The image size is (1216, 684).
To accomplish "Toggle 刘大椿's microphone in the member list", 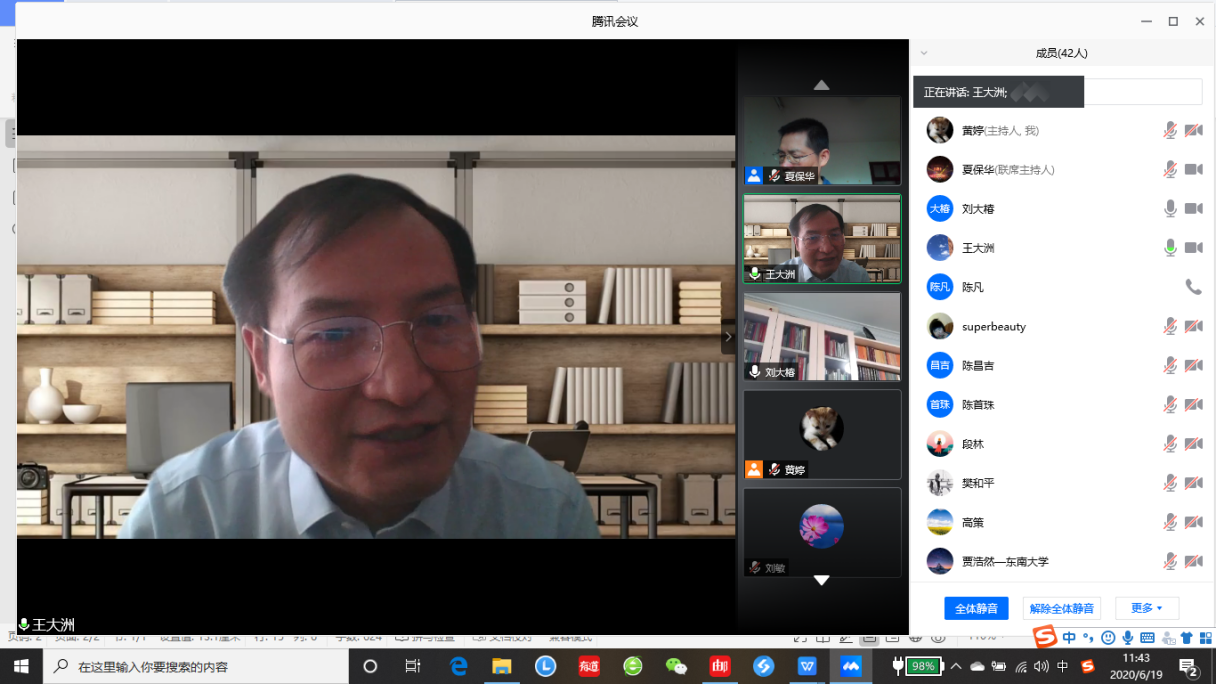I will pos(1170,209).
